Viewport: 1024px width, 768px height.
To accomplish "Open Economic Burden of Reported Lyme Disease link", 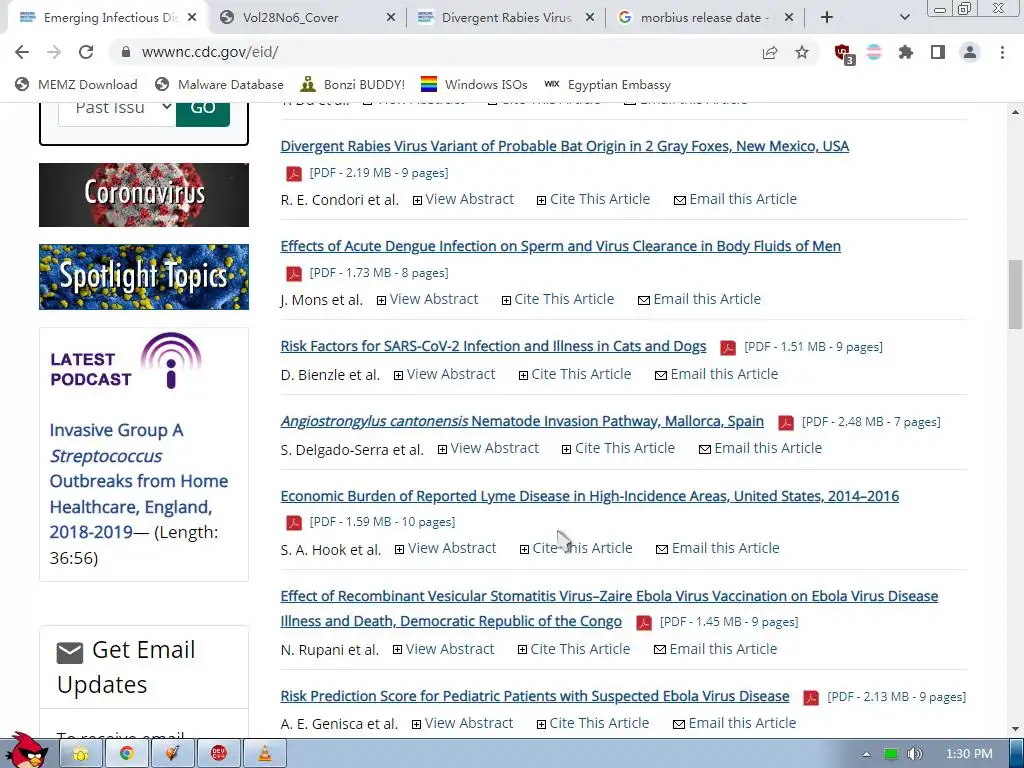I will [x=590, y=496].
